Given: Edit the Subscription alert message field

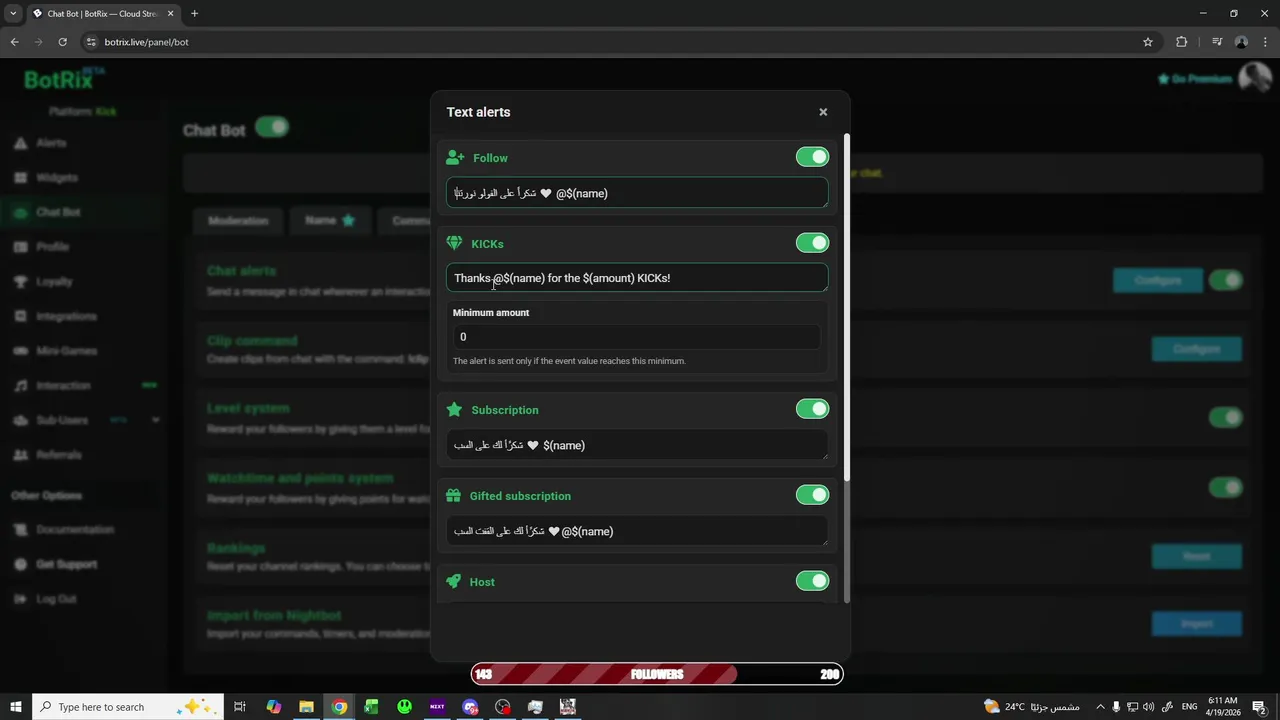Looking at the screenshot, I should pos(637,445).
